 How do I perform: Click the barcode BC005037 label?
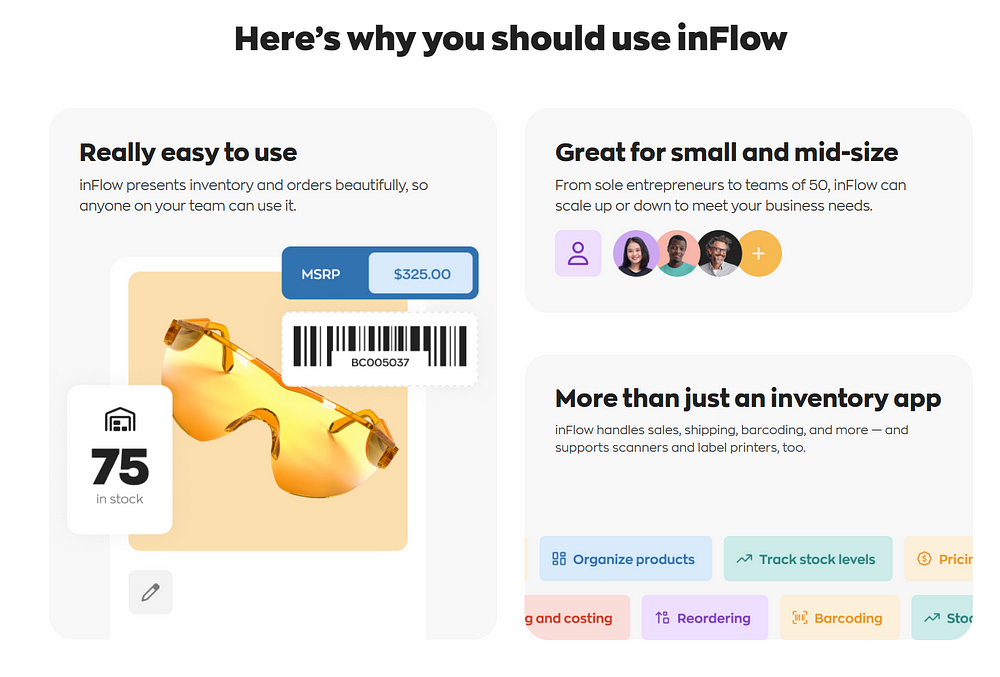(x=380, y=349)
